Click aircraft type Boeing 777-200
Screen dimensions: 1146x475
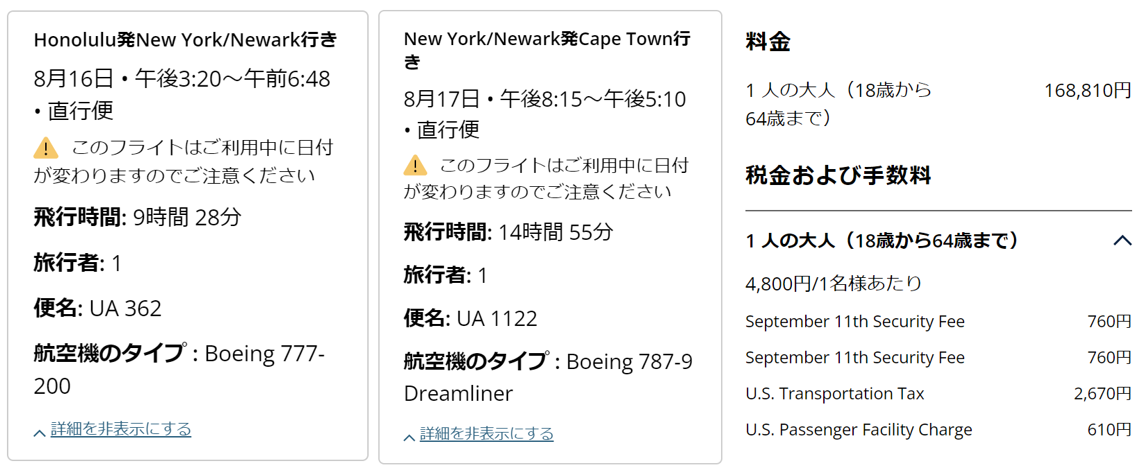click(180, 370)
